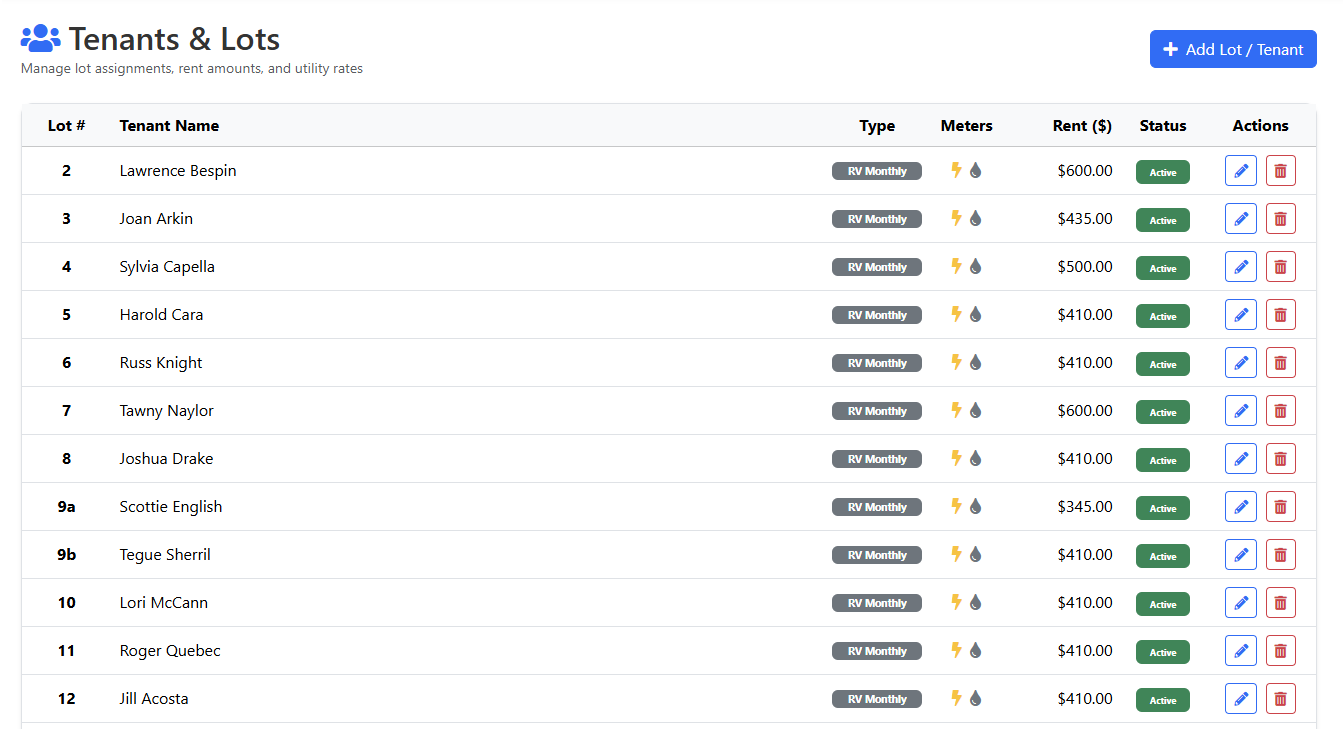
Task: Edit Joan Arkin's lot entry
Action: pos(1241,219)
